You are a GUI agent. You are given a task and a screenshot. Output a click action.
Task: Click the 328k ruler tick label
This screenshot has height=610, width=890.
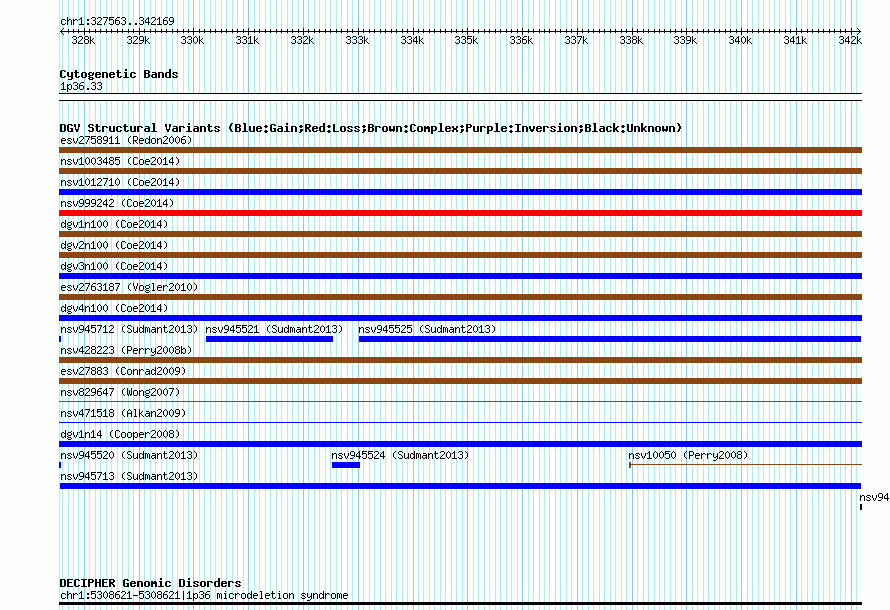point(83,40)
